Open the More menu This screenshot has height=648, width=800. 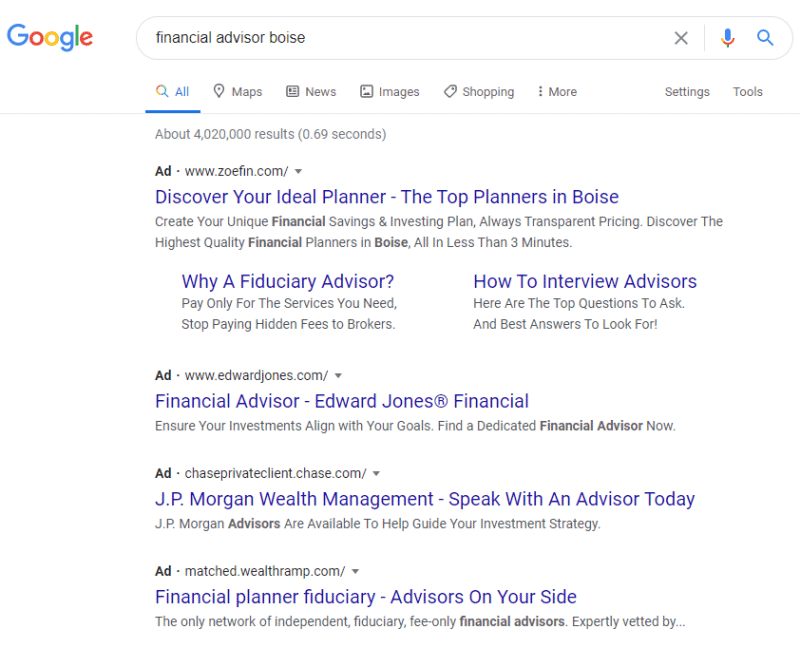[557, 92]
